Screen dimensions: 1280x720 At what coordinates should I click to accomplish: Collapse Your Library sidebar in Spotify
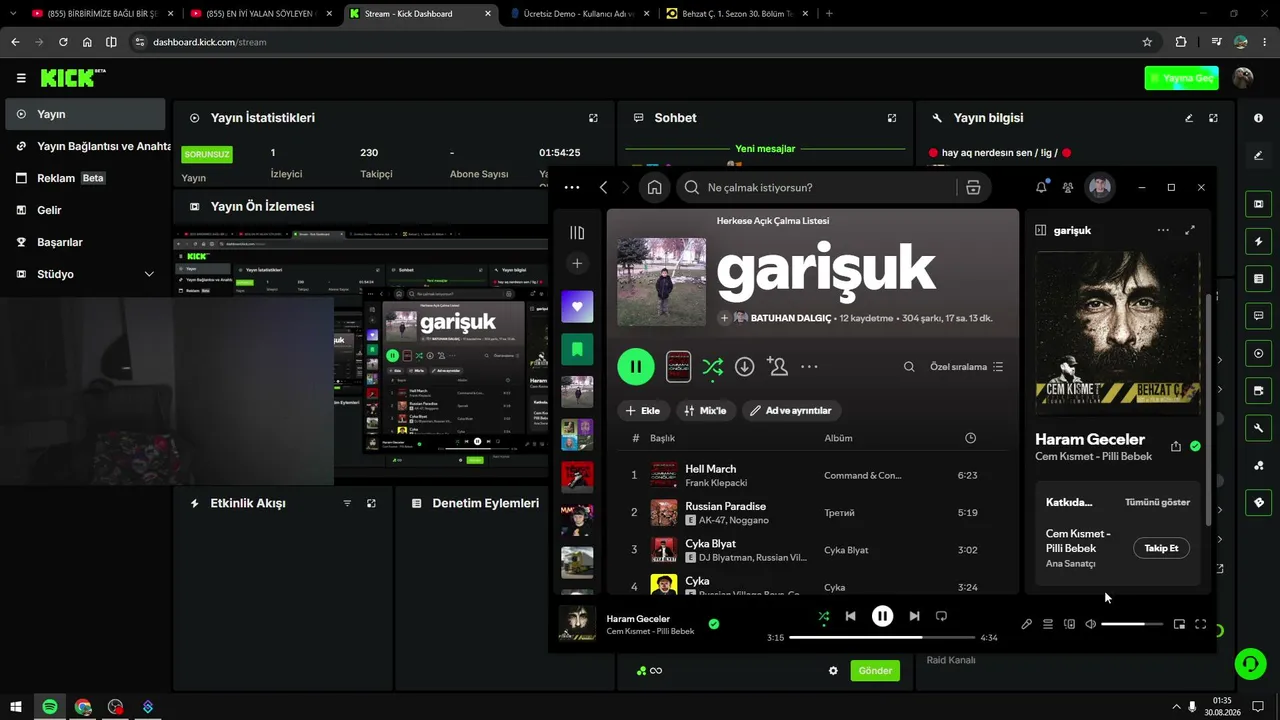pos(577,233)
